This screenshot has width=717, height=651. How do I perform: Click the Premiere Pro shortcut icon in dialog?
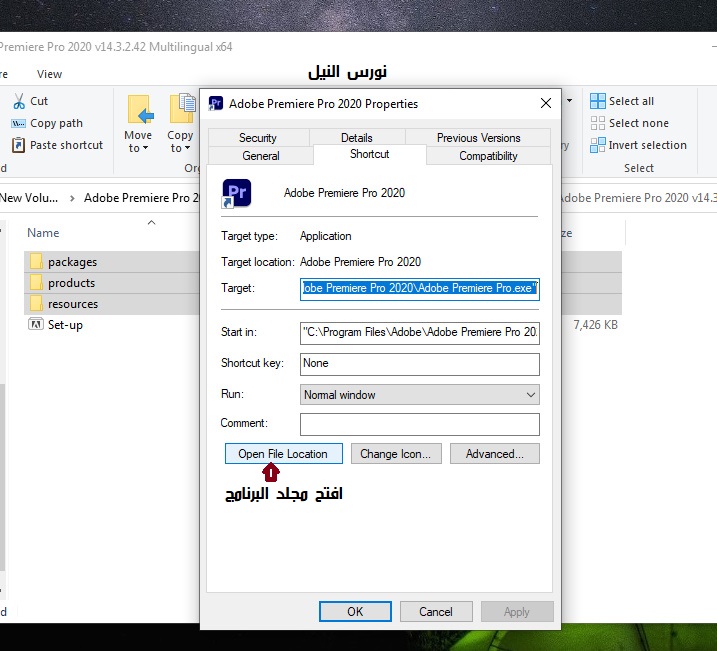pyautogui.click(x=237, y=192)
